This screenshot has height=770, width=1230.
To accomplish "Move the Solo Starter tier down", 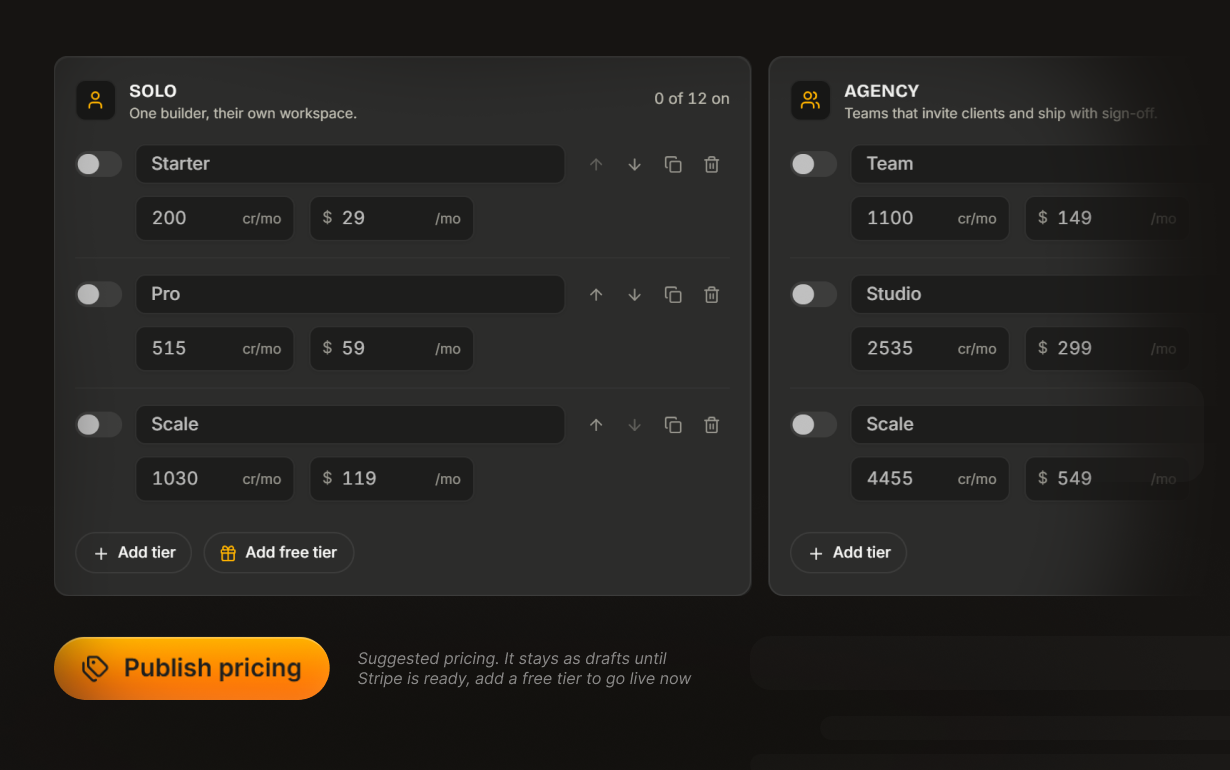I will [634, 164].
